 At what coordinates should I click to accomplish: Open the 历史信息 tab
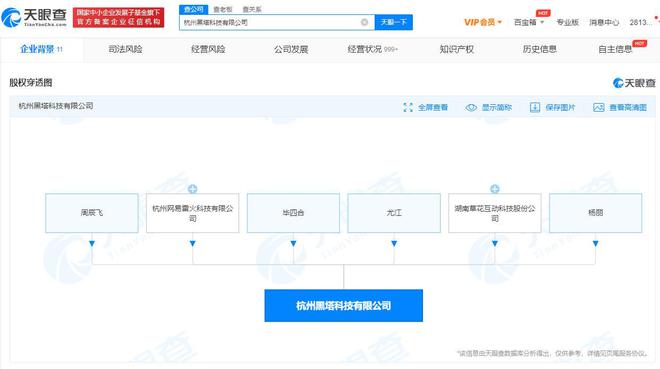540,49
